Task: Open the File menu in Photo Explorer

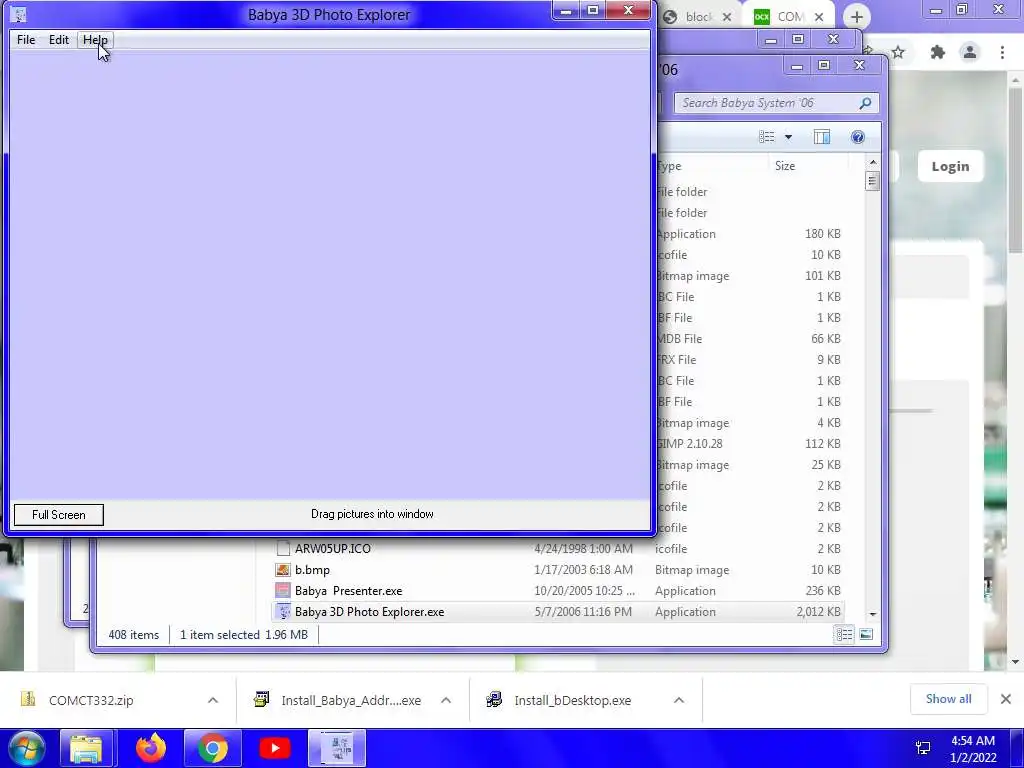Action: 26,40
